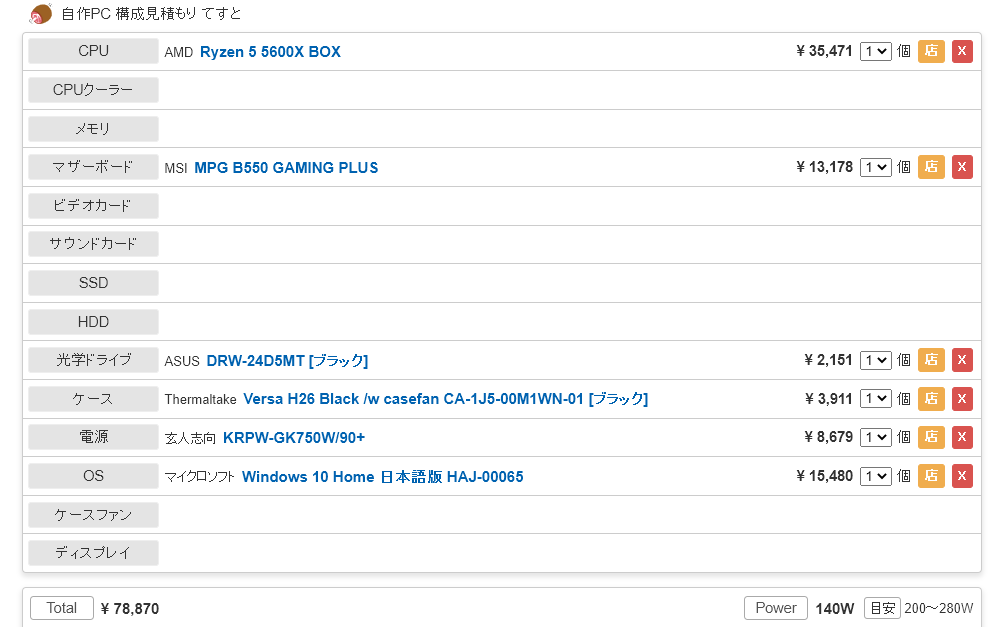Open Versa H26 Black casefan product link
Viewport: 991px width, 627px height.
[x=446, y=399]
